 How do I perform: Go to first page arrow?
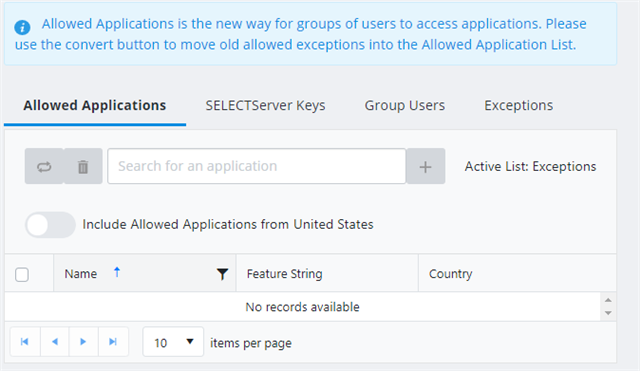point(25,342)
